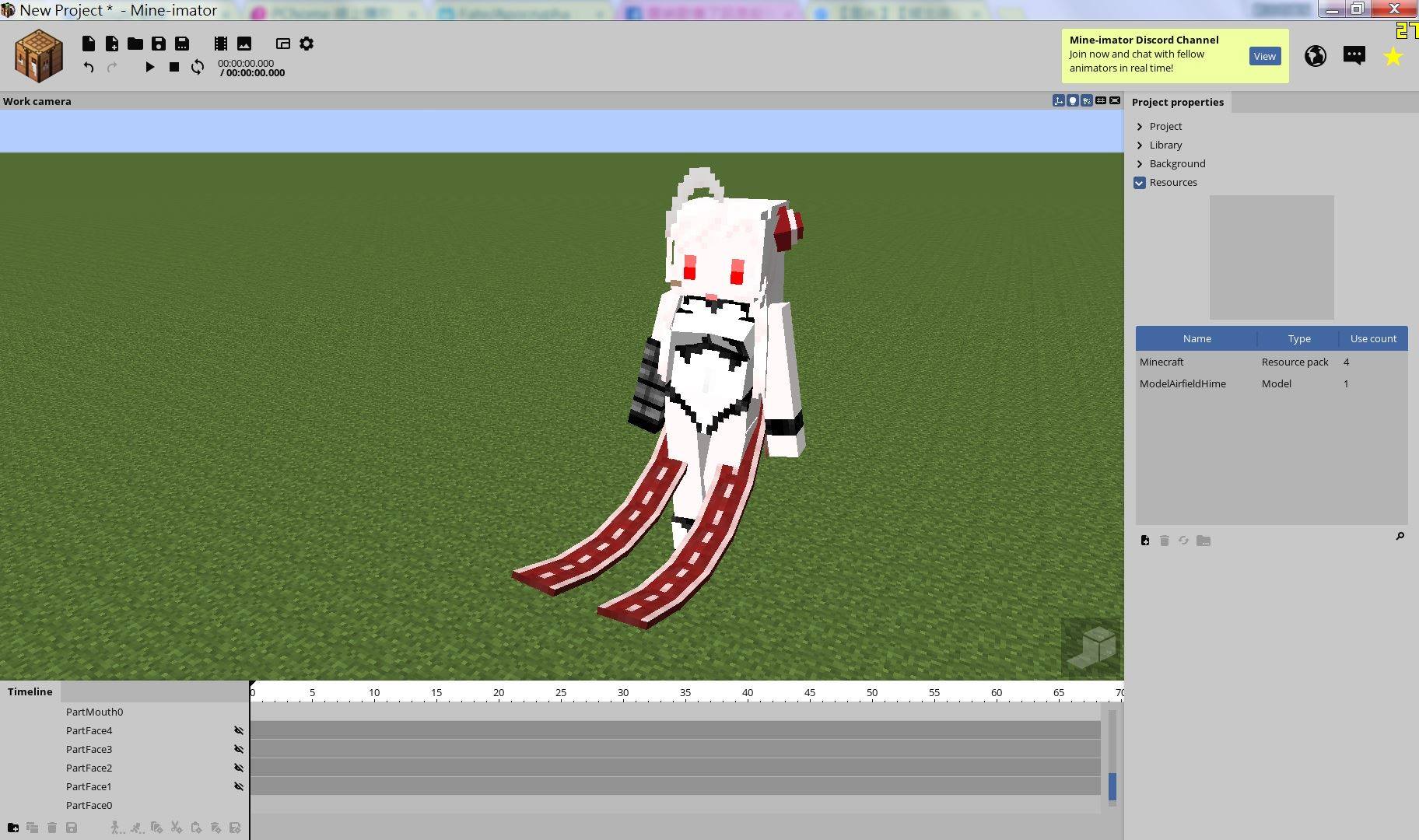
Task: Toggle the aspect ratio overlay icon
Action: 1101,100
